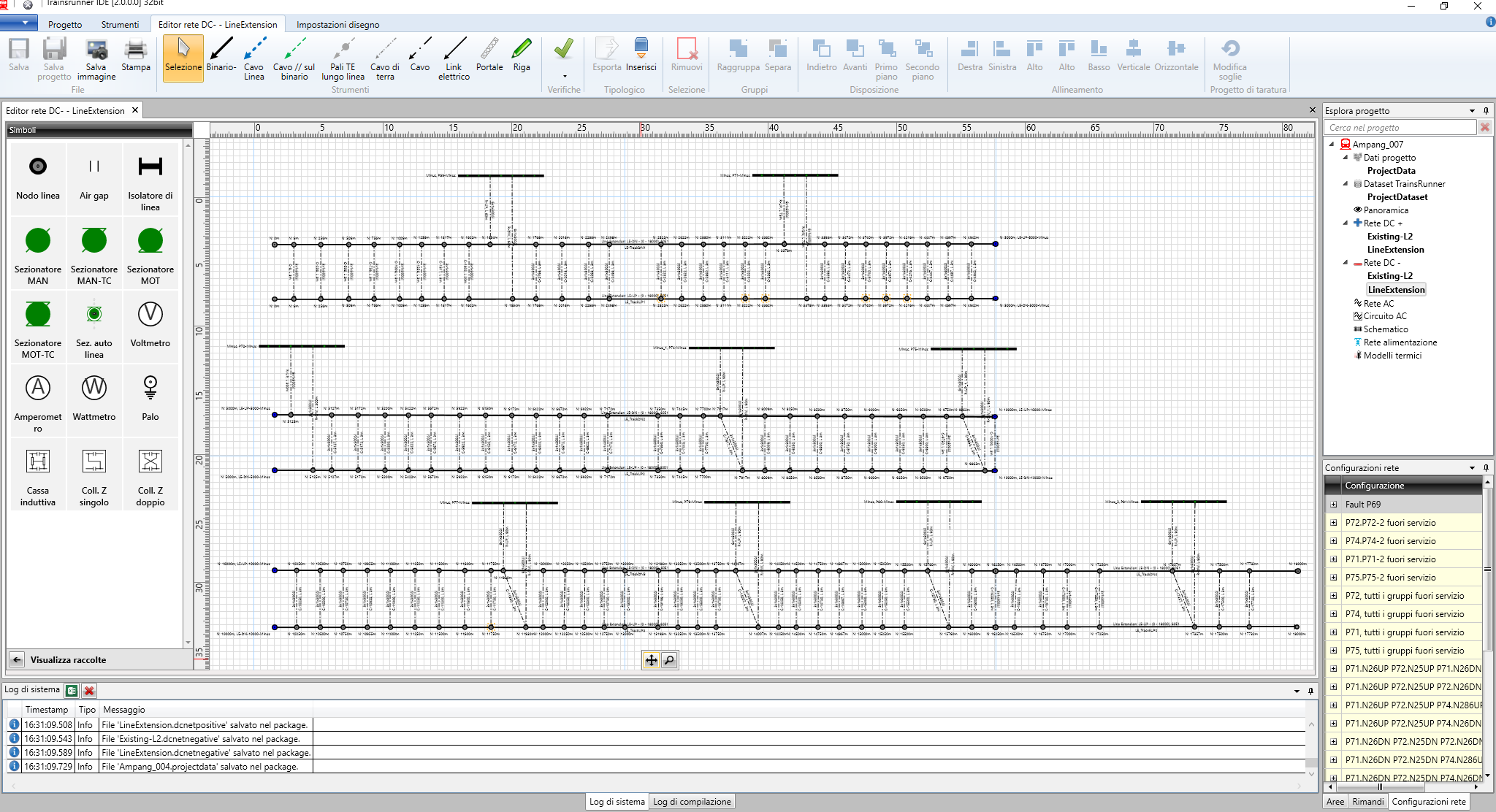Viewport: 1496px width, 812px height.
Task: Click Visualizza raccolte button
Action: click(x=67, y=659)
